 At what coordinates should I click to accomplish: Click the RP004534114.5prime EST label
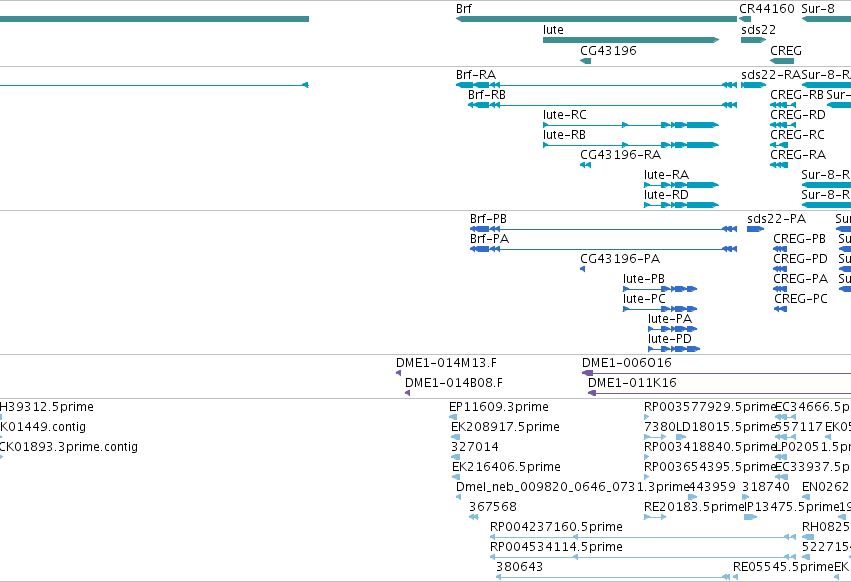556,547
